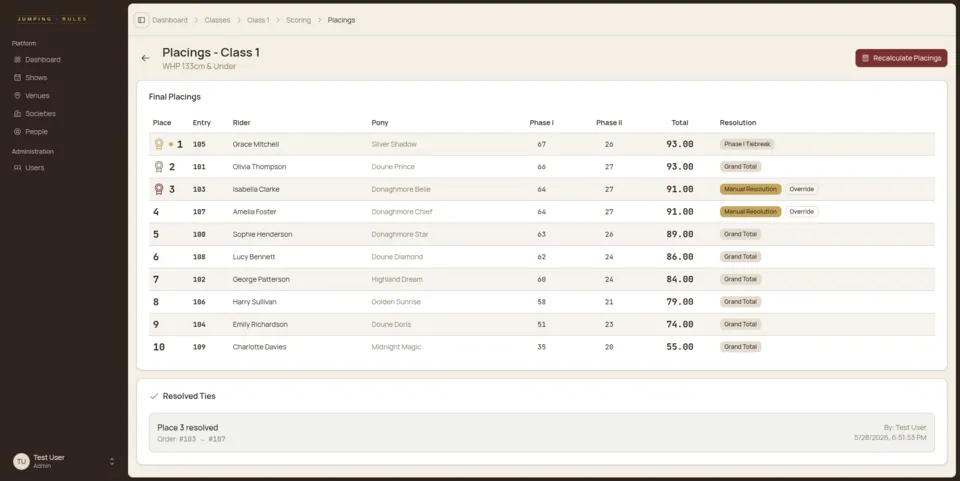Click the Societies building icon

17,114
